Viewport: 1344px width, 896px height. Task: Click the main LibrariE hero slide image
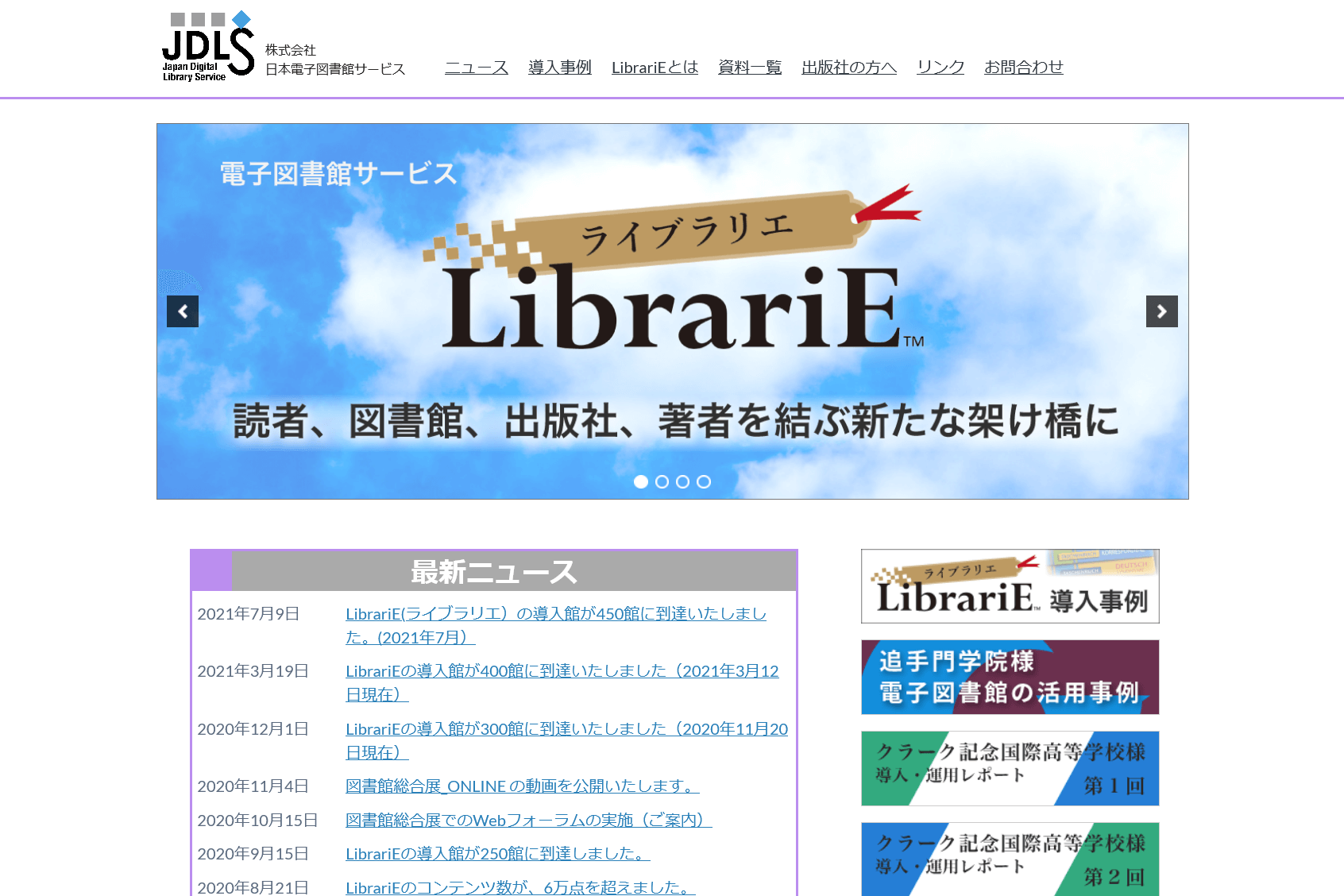coord(673,311)
